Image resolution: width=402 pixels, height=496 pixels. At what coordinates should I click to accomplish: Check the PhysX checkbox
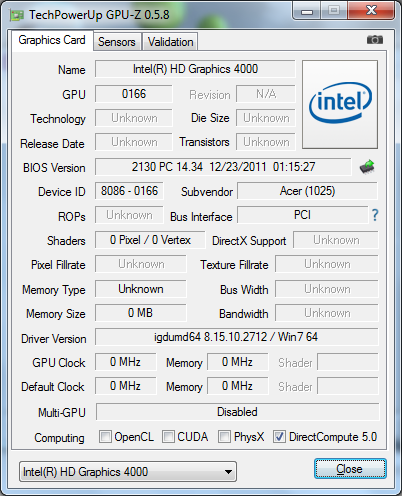[224, 436]
